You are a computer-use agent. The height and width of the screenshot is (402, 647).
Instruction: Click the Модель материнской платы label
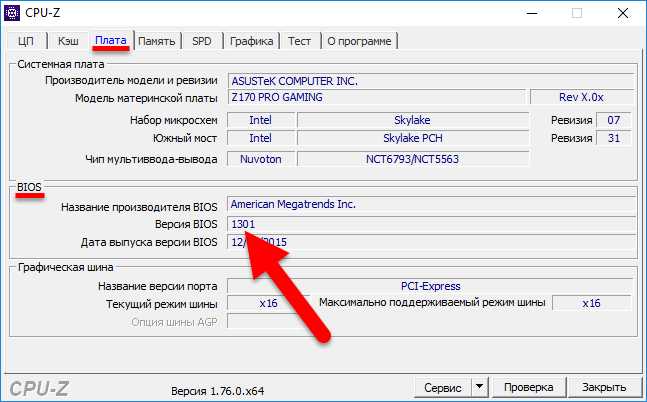tap(146, 99)
